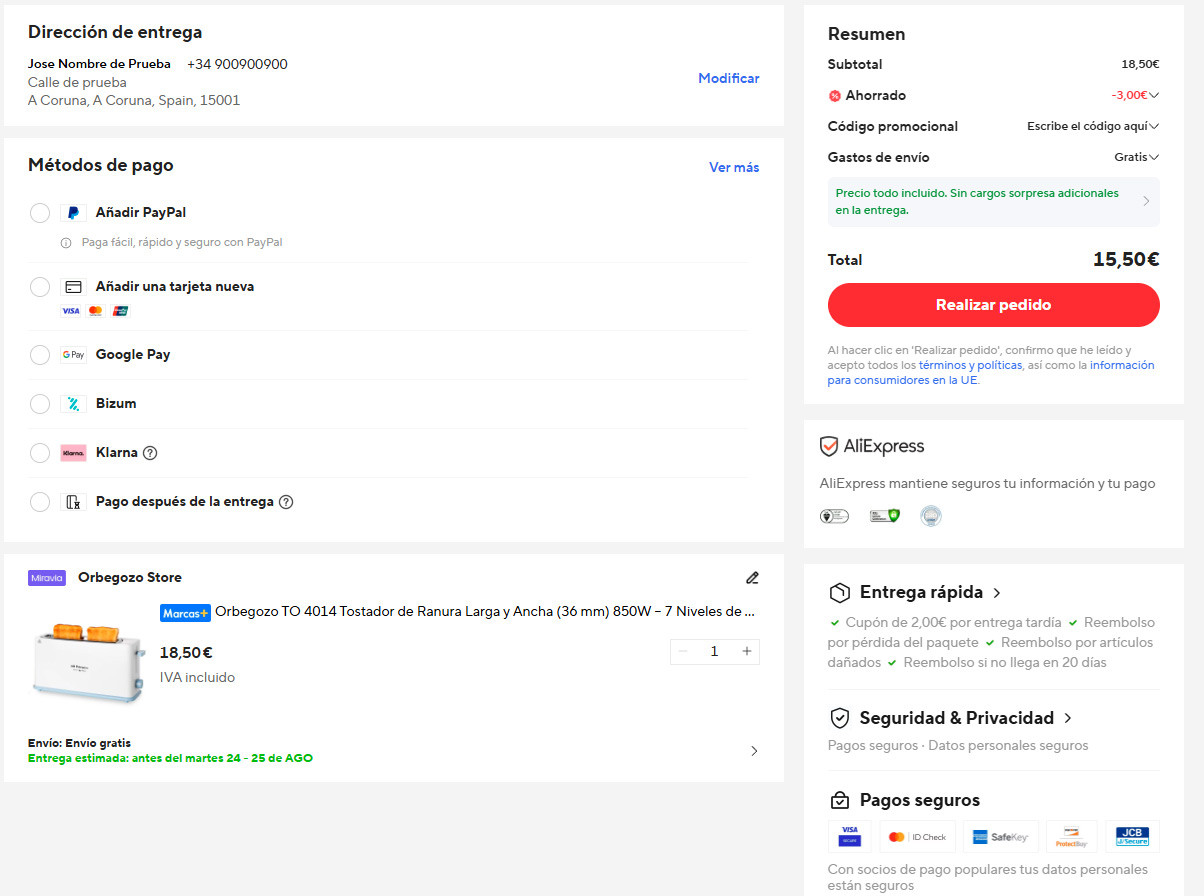Click the Orbegozo toaster product thumbnail
The width and height of the screenshot is (1204, 896).
88,661
